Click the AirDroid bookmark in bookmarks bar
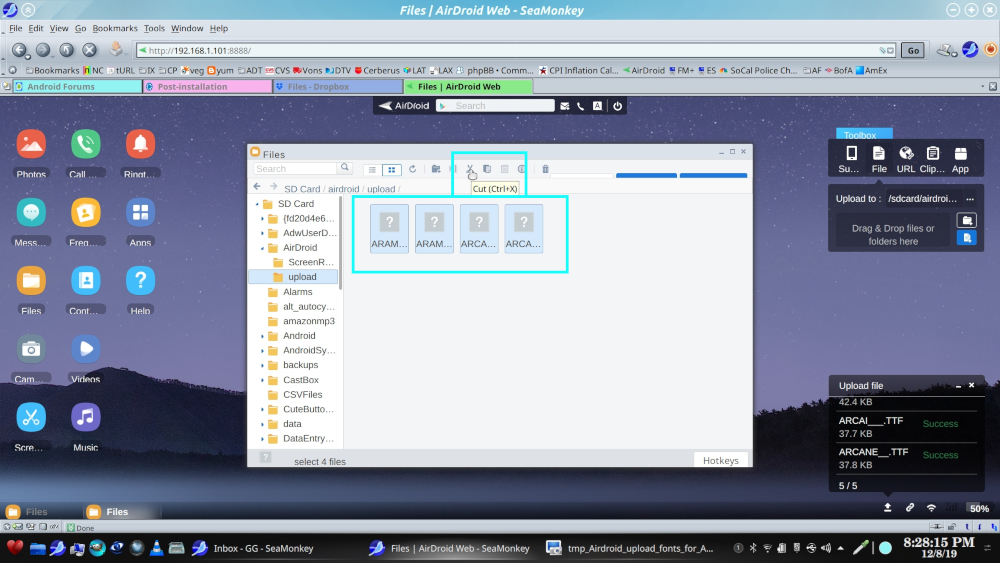 click(x=643, y=70)
